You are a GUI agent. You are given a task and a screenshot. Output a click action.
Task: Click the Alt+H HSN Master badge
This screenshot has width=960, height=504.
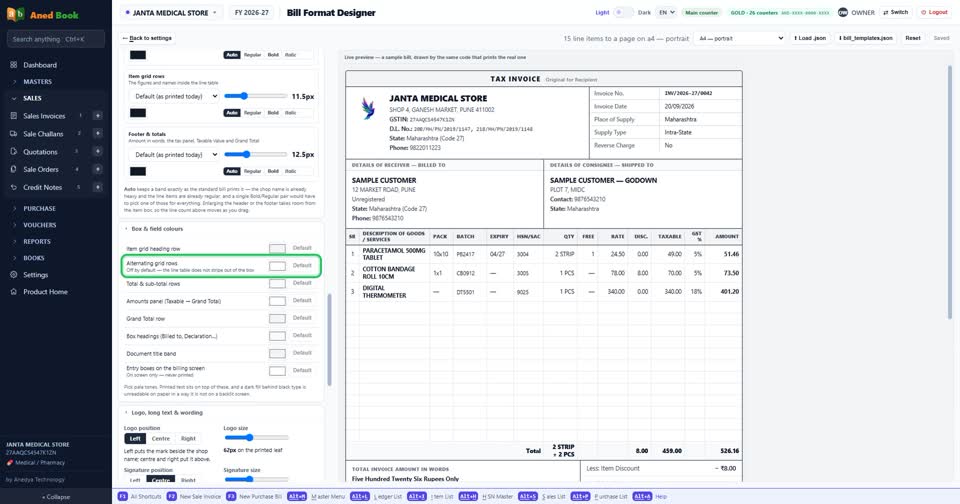coord(468,497)
